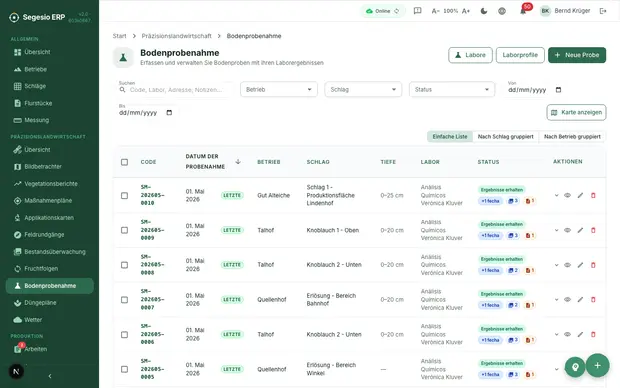The image size is (620, 388).
Task: Click the Neue Probe button
Action: point(577,55)
